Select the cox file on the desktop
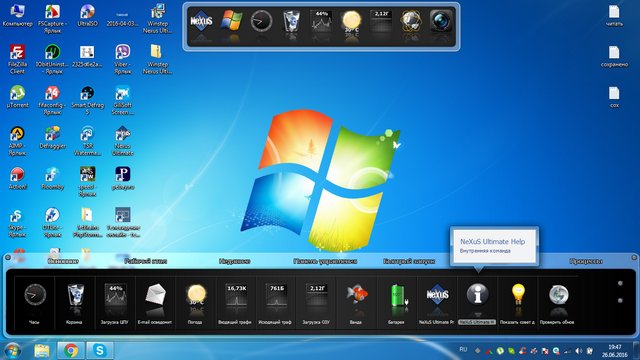 [x=614, y=97]
